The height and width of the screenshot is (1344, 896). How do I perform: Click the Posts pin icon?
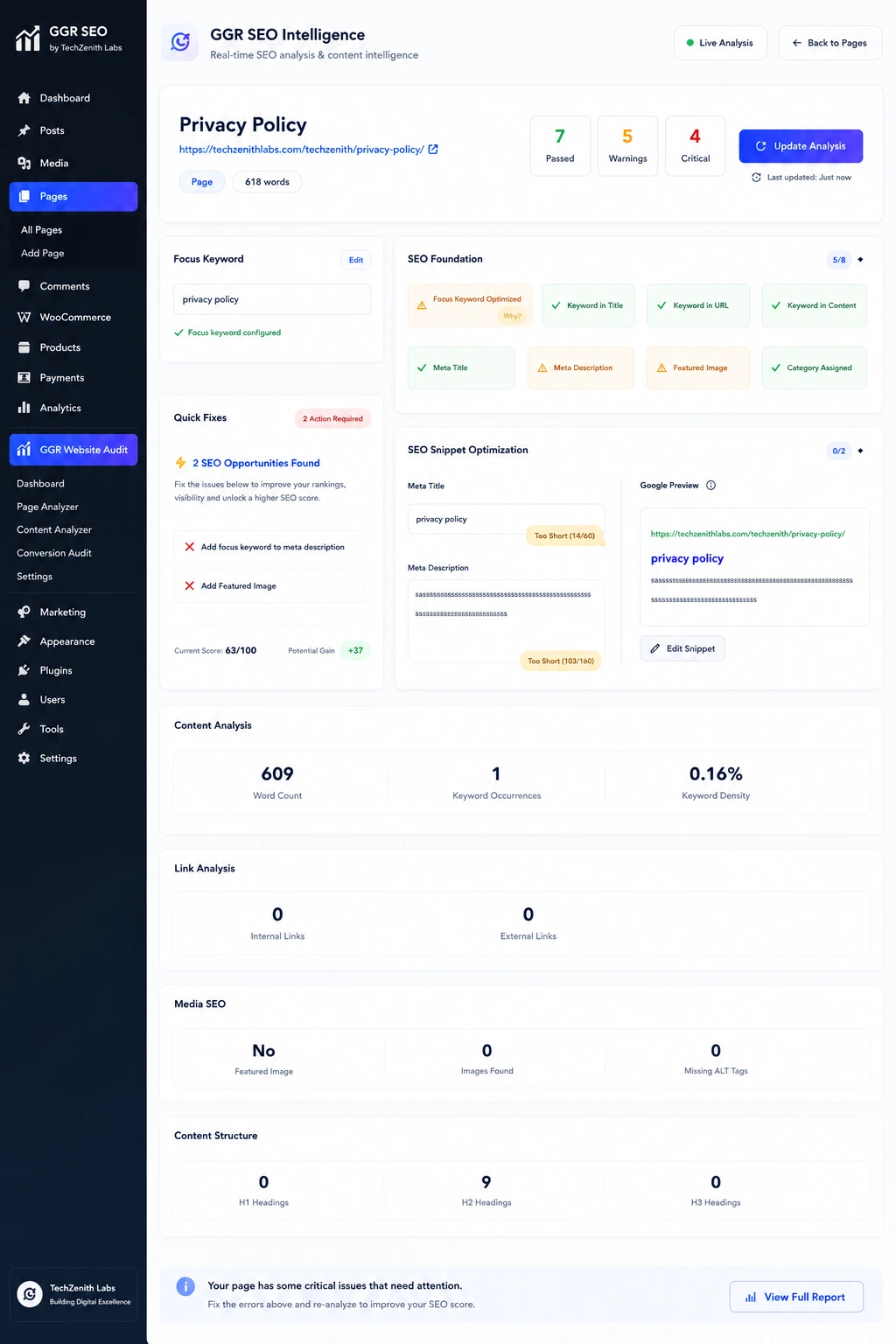click(x=24, y=130)
